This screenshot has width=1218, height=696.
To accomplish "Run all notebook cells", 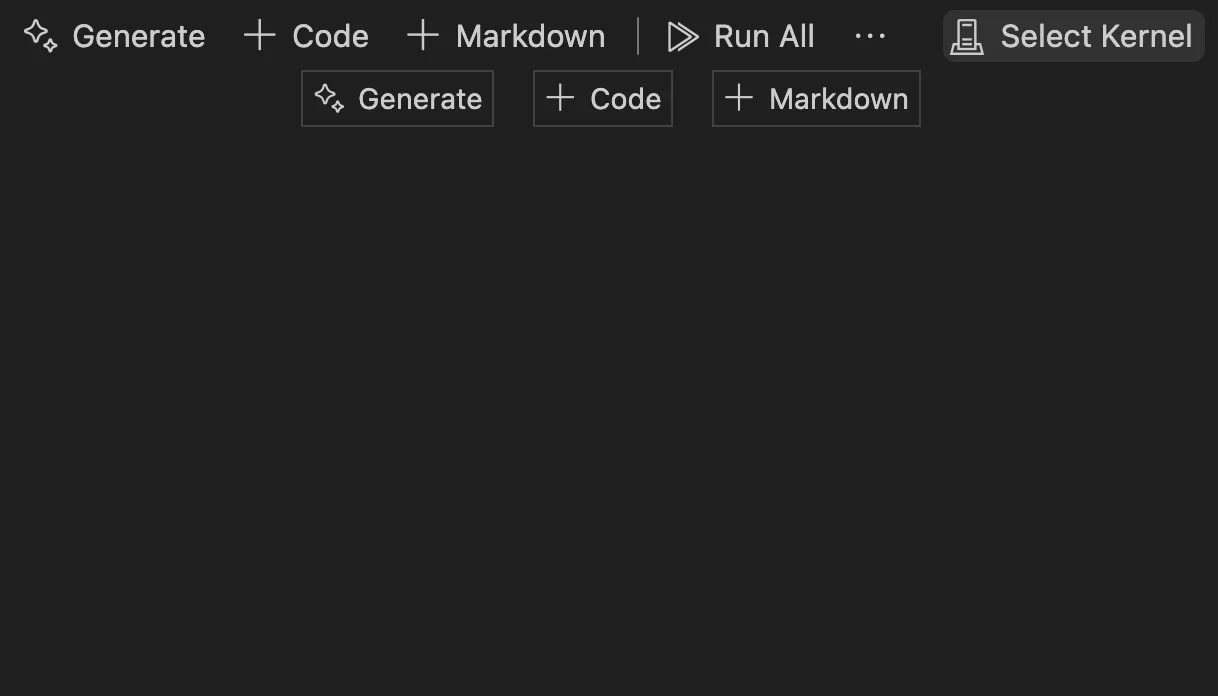I will click(740, 36).
